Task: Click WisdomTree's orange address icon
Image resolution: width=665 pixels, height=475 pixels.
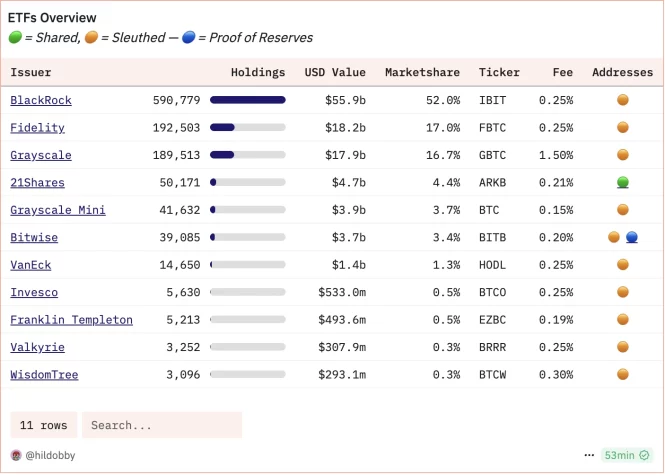Action: pos(622,374)
